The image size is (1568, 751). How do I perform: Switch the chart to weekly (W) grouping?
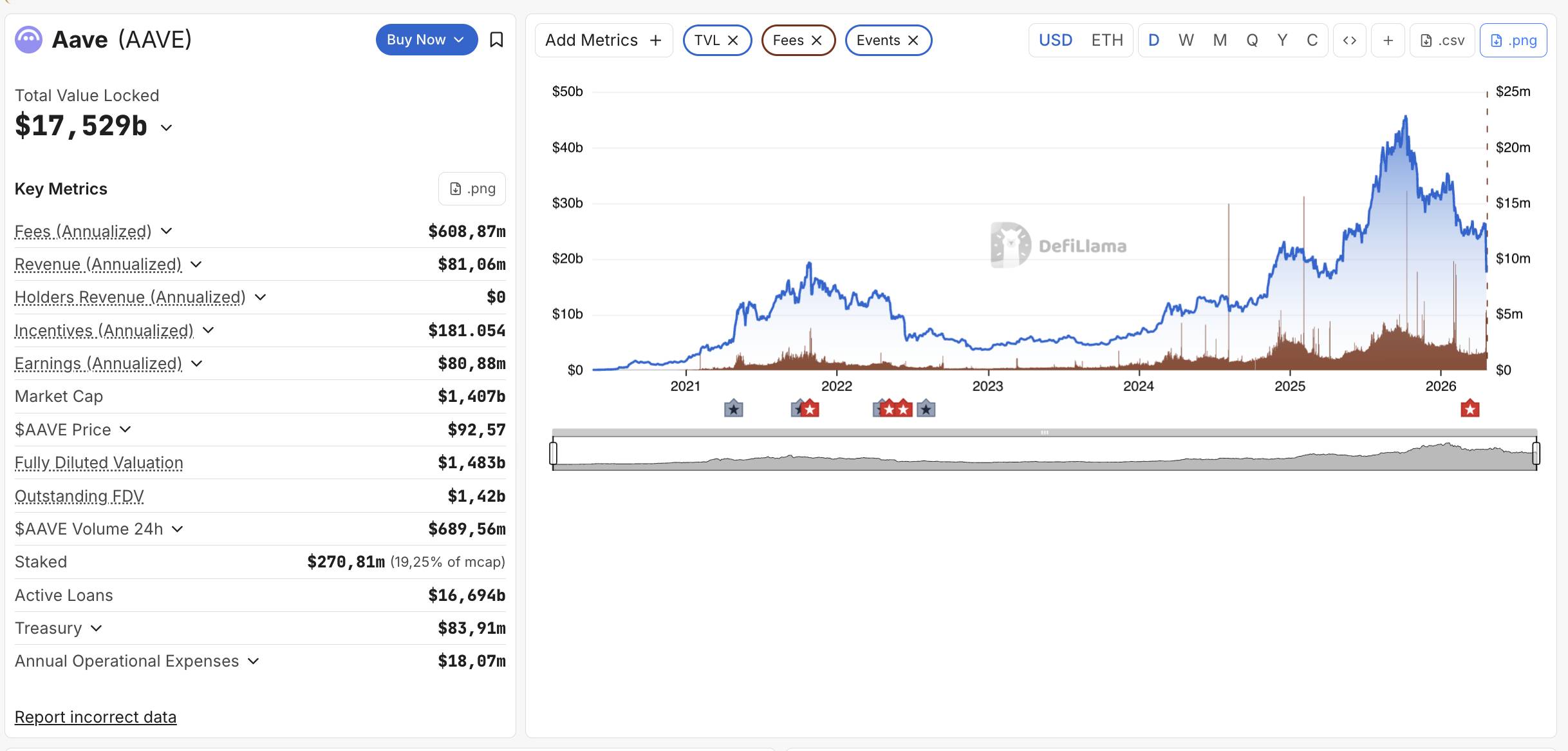click(x=1186, y=41)
